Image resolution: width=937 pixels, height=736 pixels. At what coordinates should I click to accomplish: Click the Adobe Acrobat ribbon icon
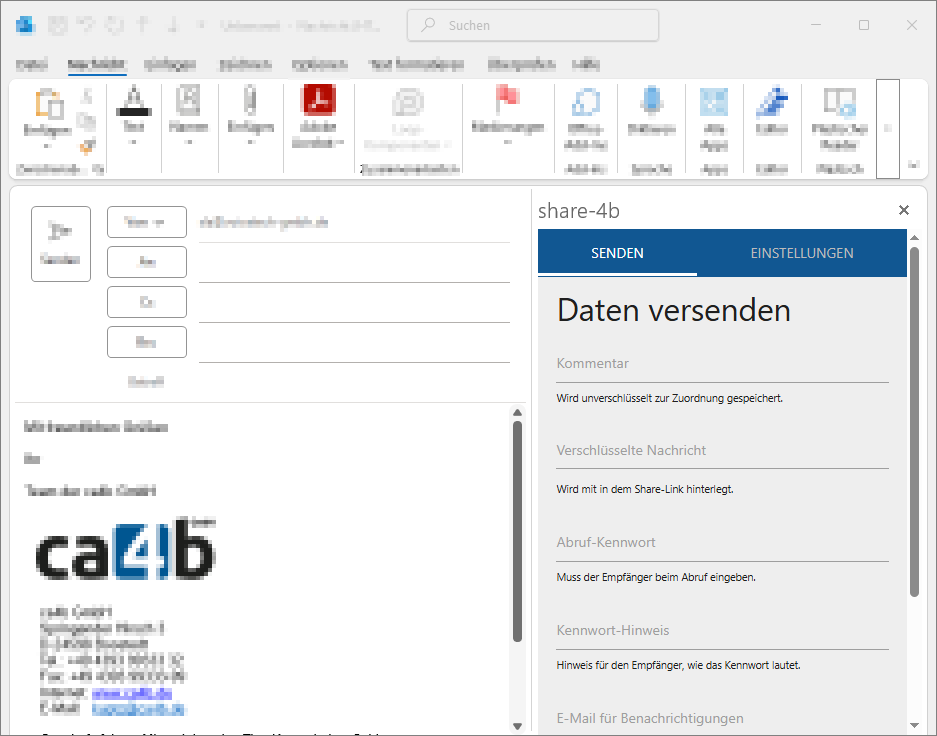(x=318, y=101)
